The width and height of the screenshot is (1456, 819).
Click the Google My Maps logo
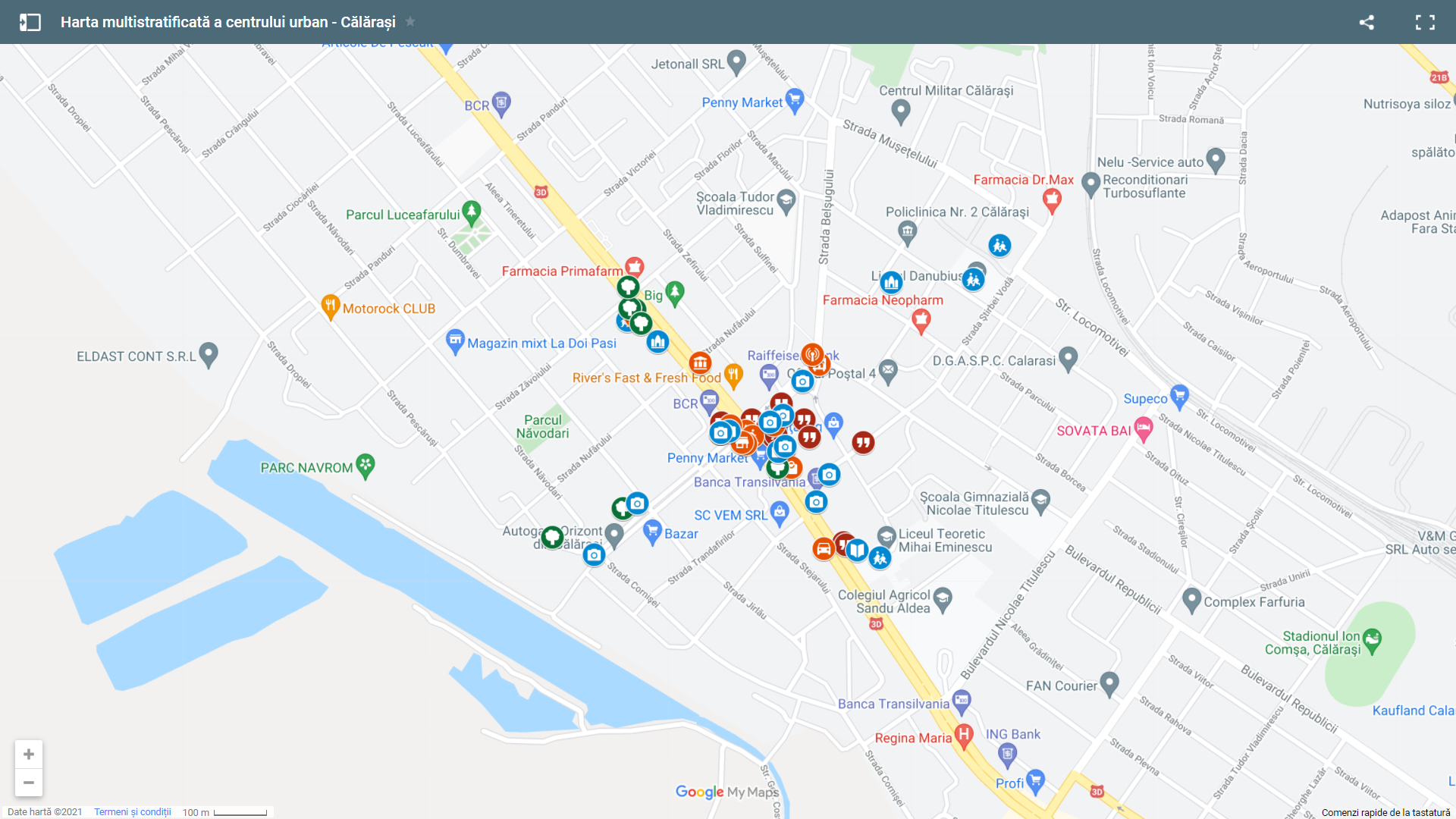(726, 792)
